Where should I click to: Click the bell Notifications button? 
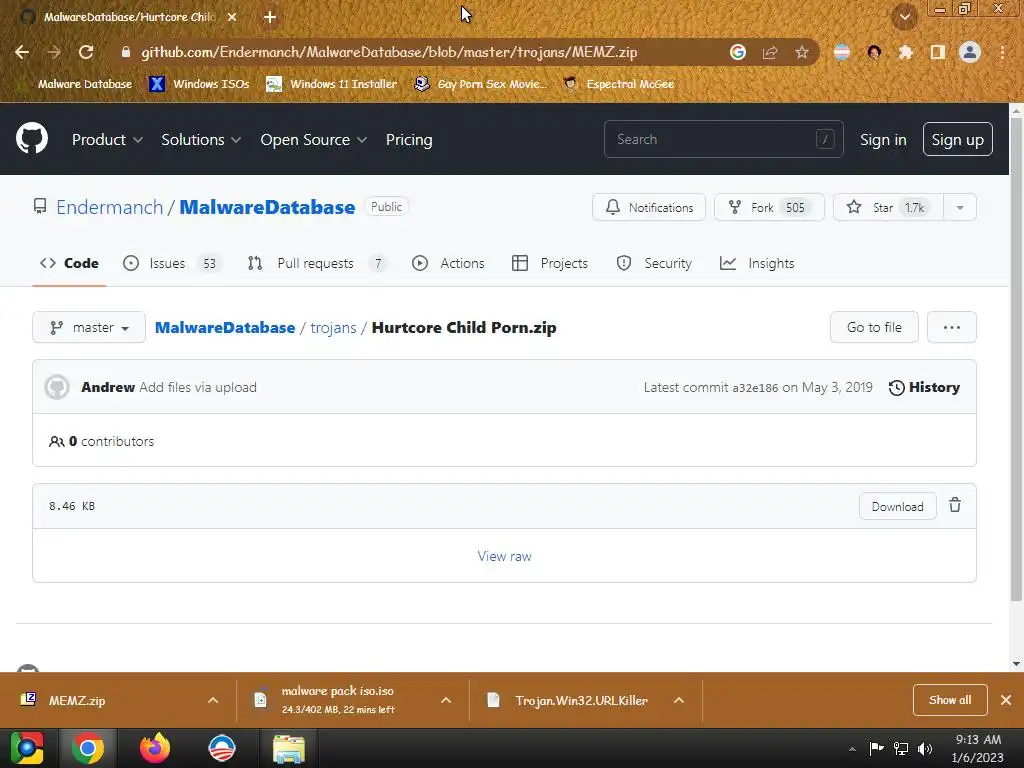point(649,207)
